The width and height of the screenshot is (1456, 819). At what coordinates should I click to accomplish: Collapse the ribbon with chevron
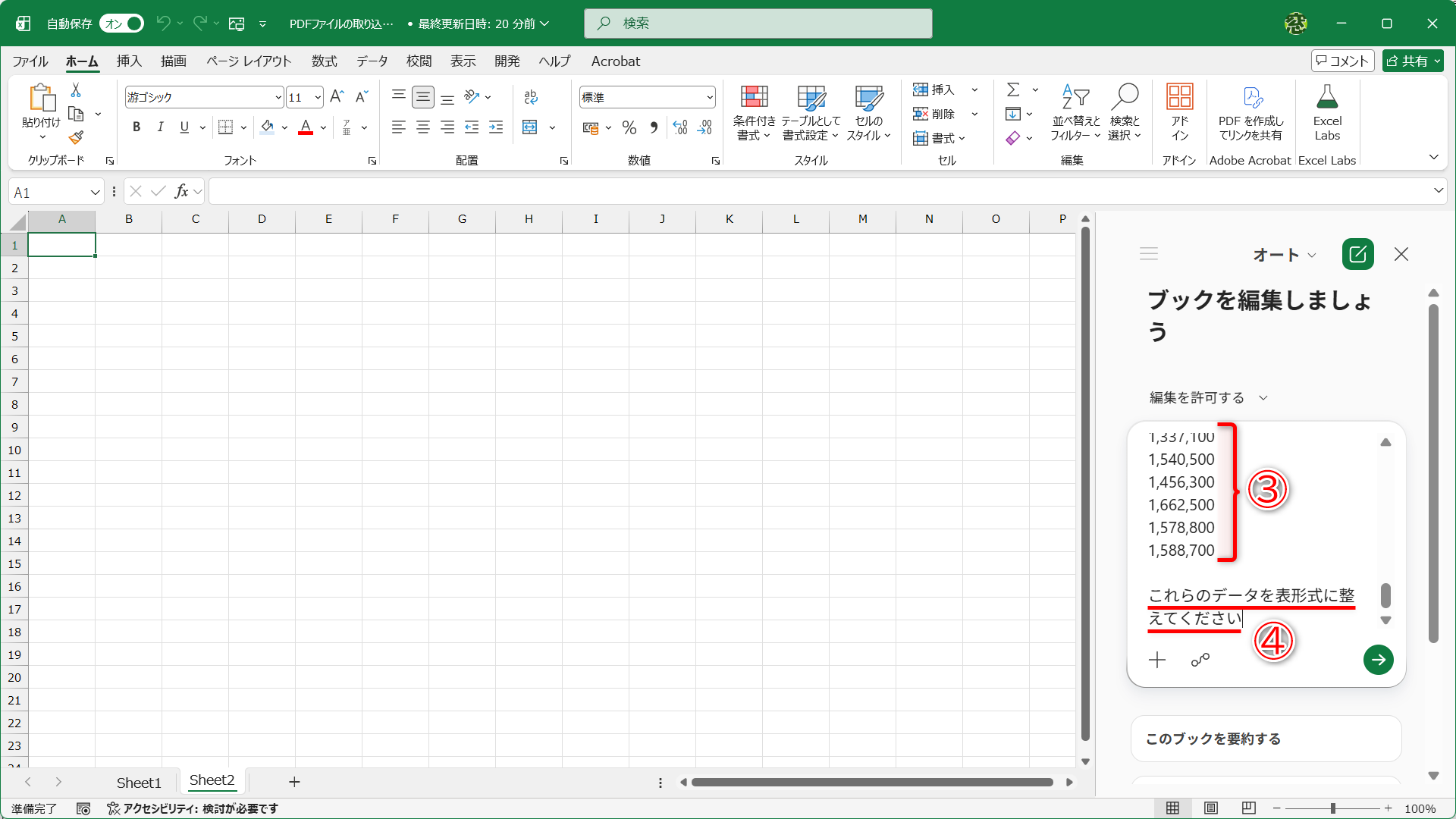coord(1434,157)
